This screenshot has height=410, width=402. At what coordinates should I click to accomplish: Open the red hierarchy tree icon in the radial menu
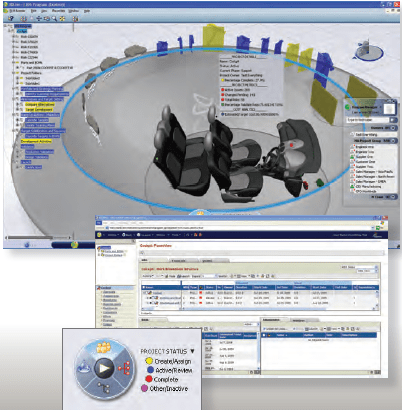tap(125, 368)
